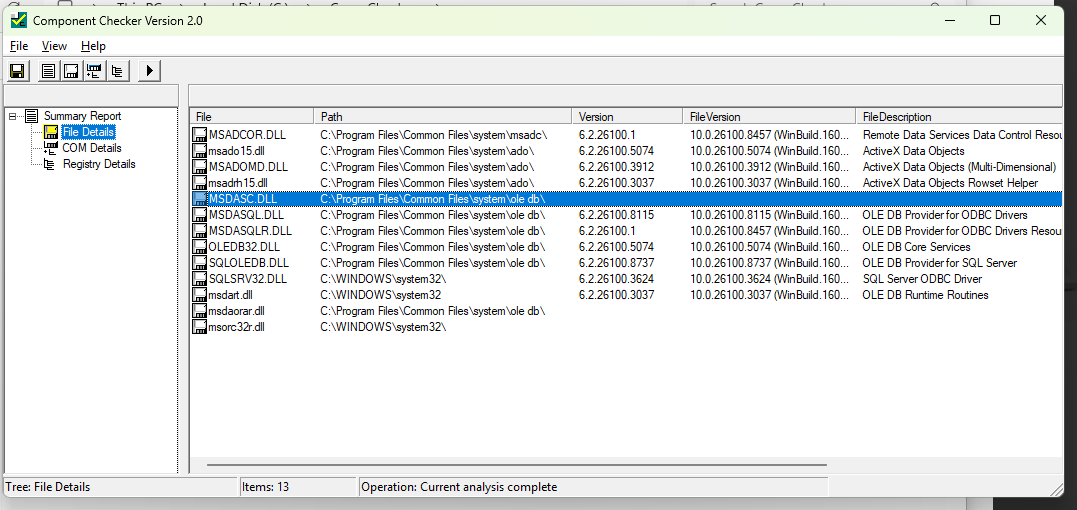Click the Registry Details toolbar icon
The width and height of the screenshot is (1077, 510).
coord(117,70)
